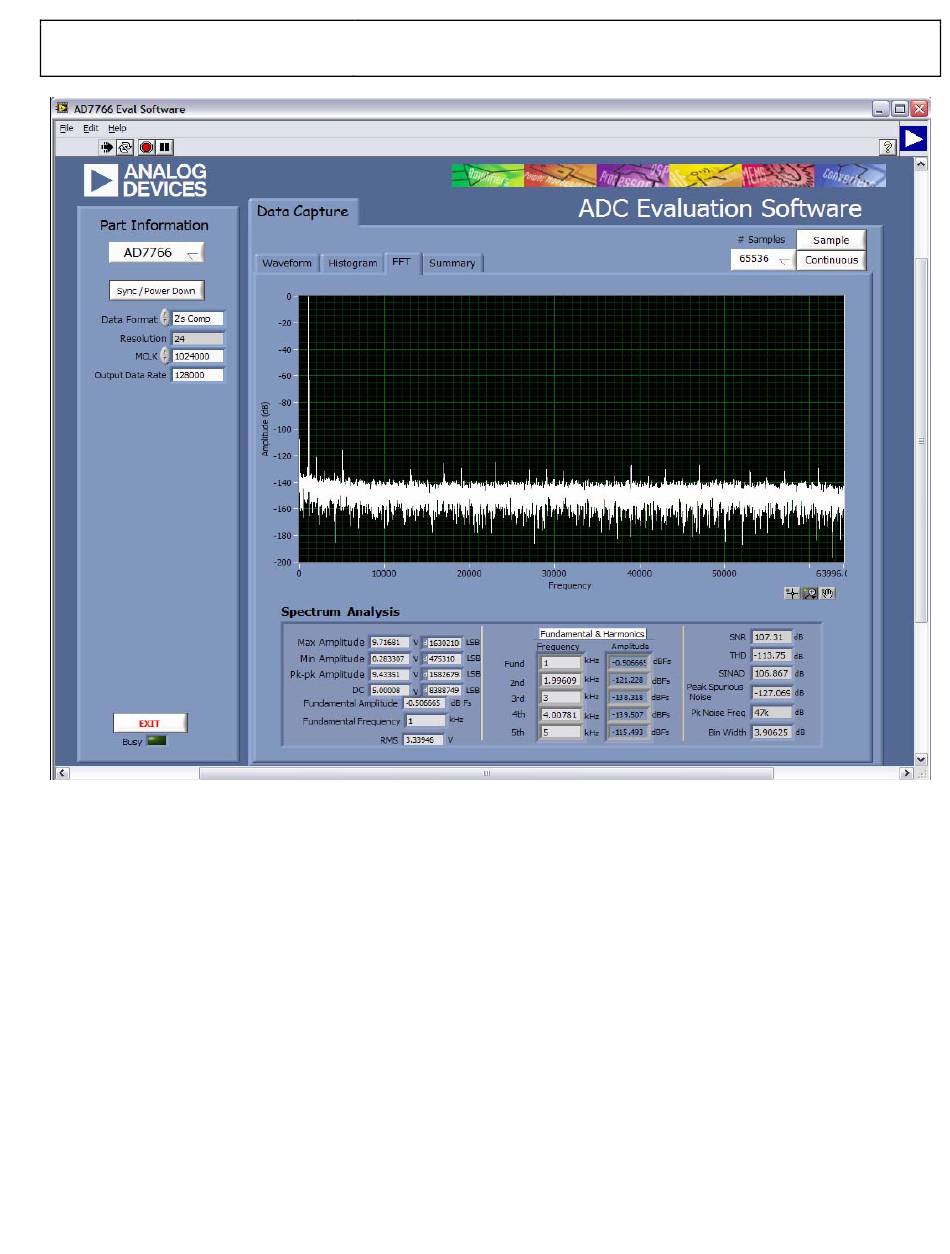Click the Pk-pk Amplitude voltage value field

[x=390, y=675]
